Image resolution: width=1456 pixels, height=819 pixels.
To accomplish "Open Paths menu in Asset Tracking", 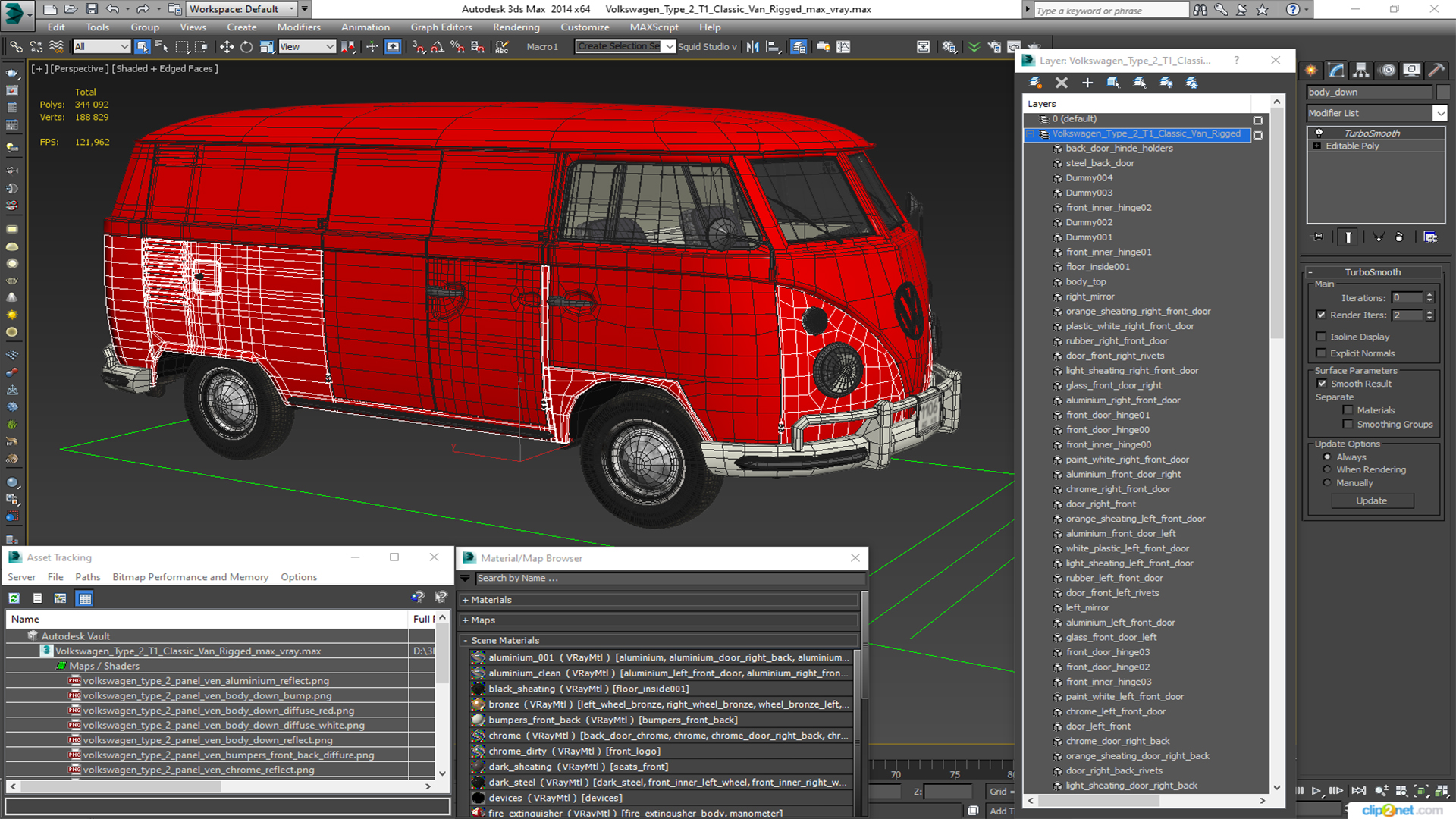I will (x=88, y=577).
